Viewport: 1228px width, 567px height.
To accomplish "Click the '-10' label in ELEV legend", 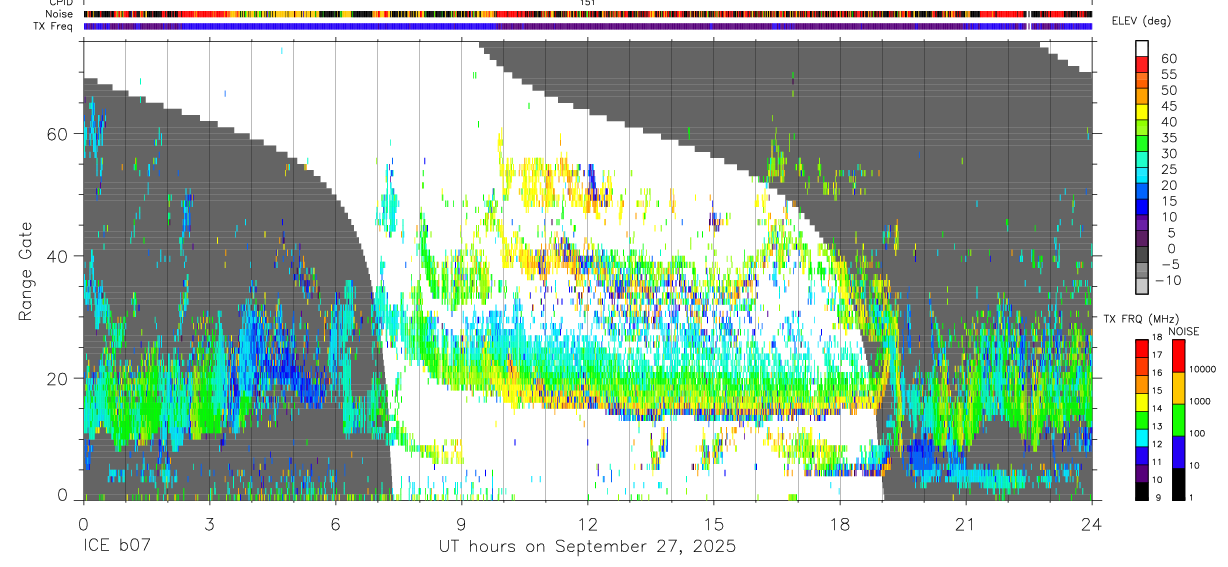I will tap(1167, 280).
